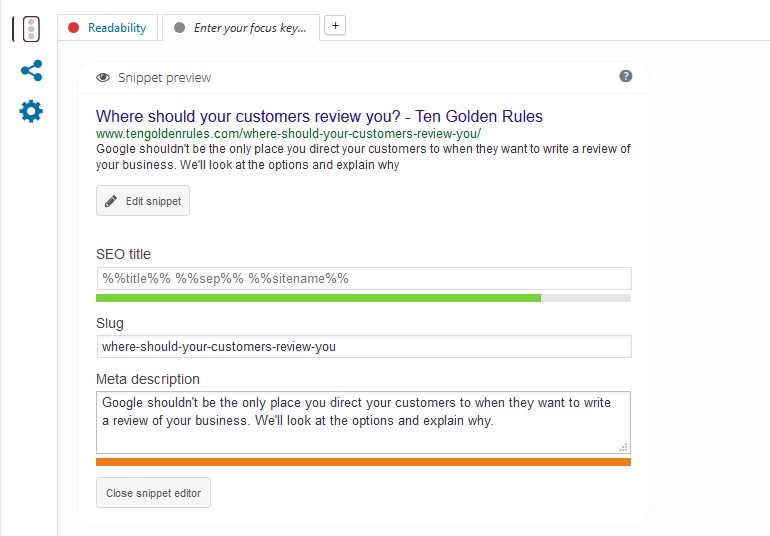This screenshot has height=536, width=770.
Task: Click the pencil icon on Edit snippet
Action: [111, 201]
